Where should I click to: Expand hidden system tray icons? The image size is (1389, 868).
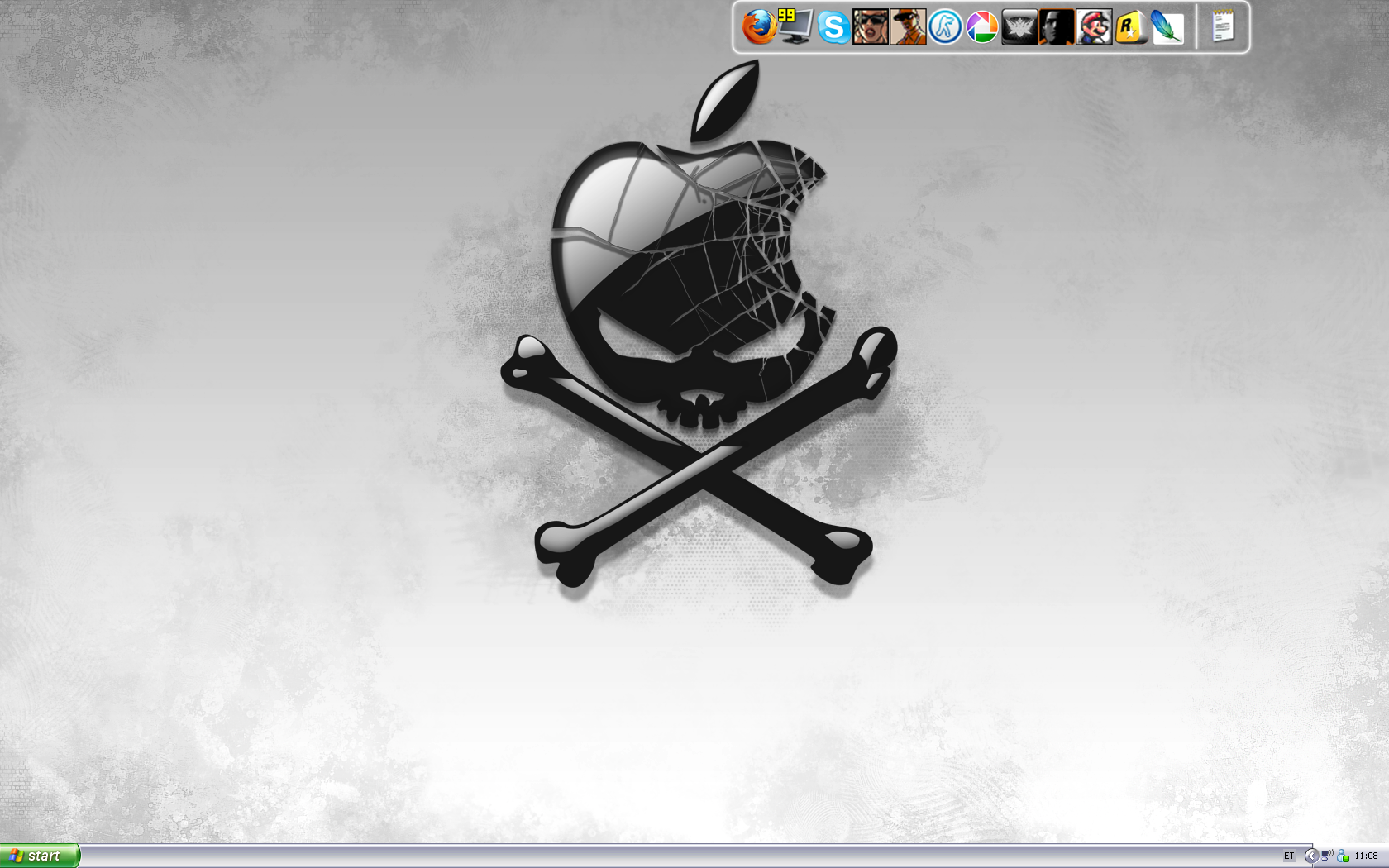(x=1311, y=856)
